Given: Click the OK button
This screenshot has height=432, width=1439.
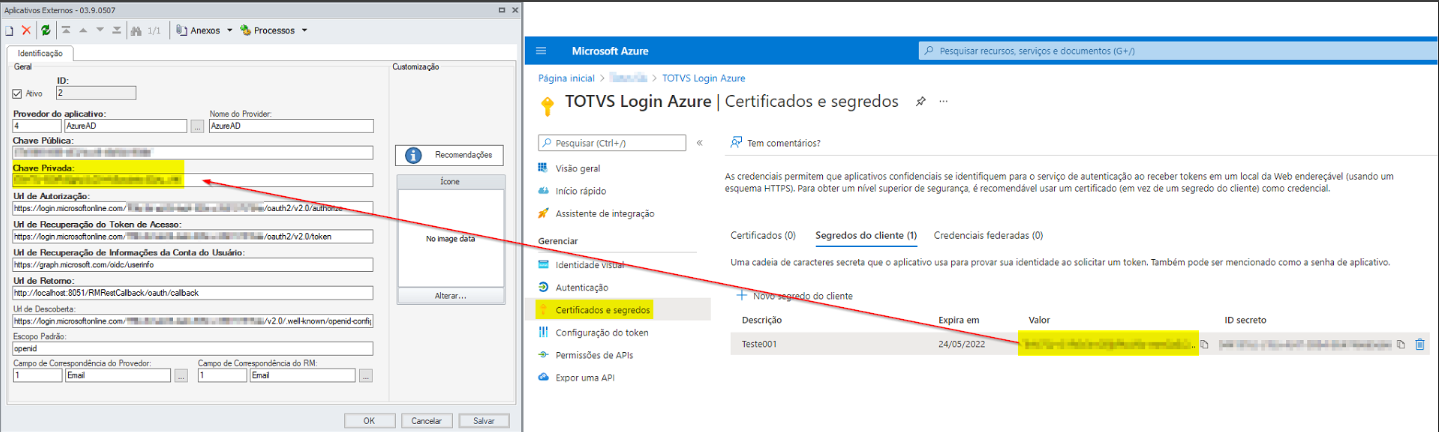Looking at the screenshot, I should click(x=369, y=420).
